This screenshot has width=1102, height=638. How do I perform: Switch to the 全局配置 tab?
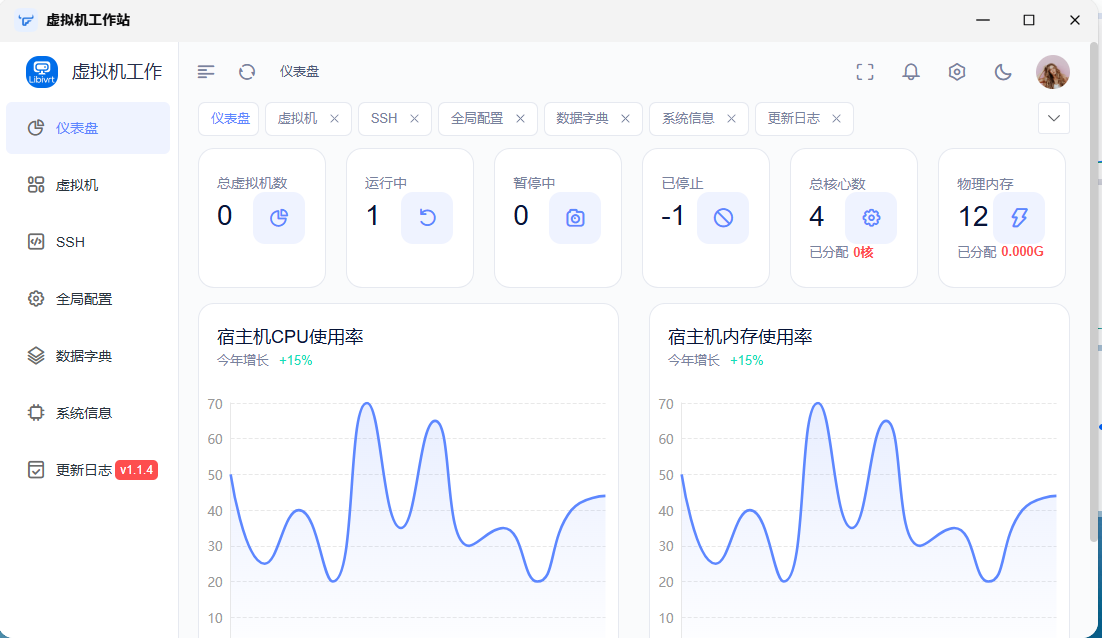click(477, 119)
